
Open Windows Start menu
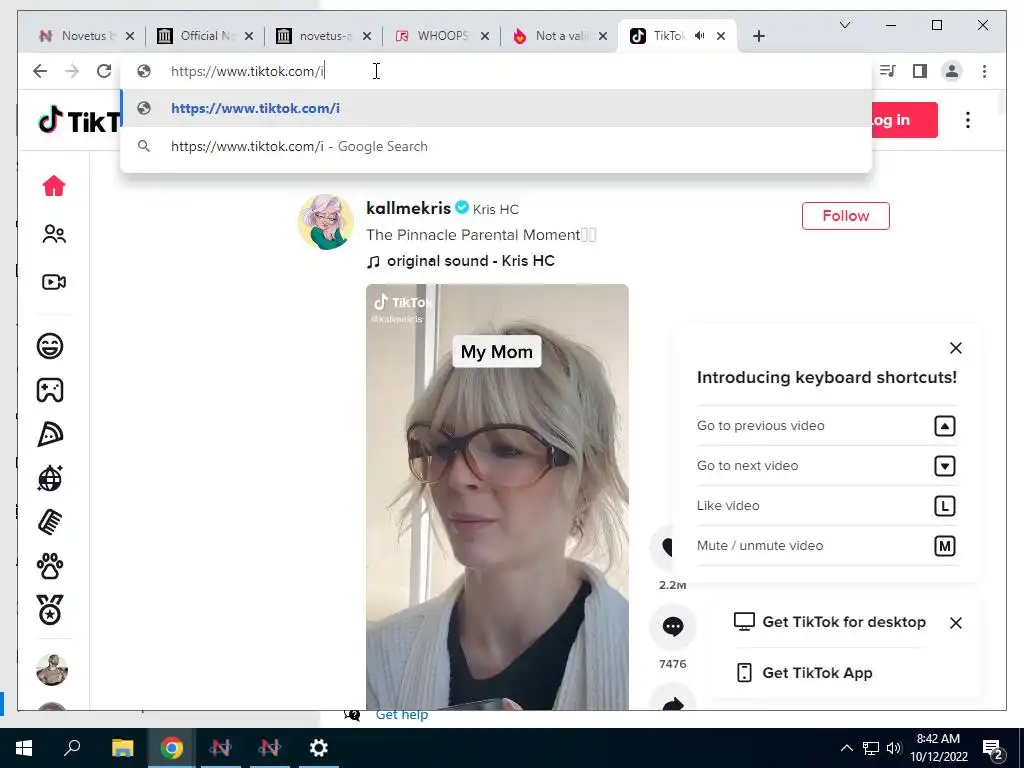point(24,748)
